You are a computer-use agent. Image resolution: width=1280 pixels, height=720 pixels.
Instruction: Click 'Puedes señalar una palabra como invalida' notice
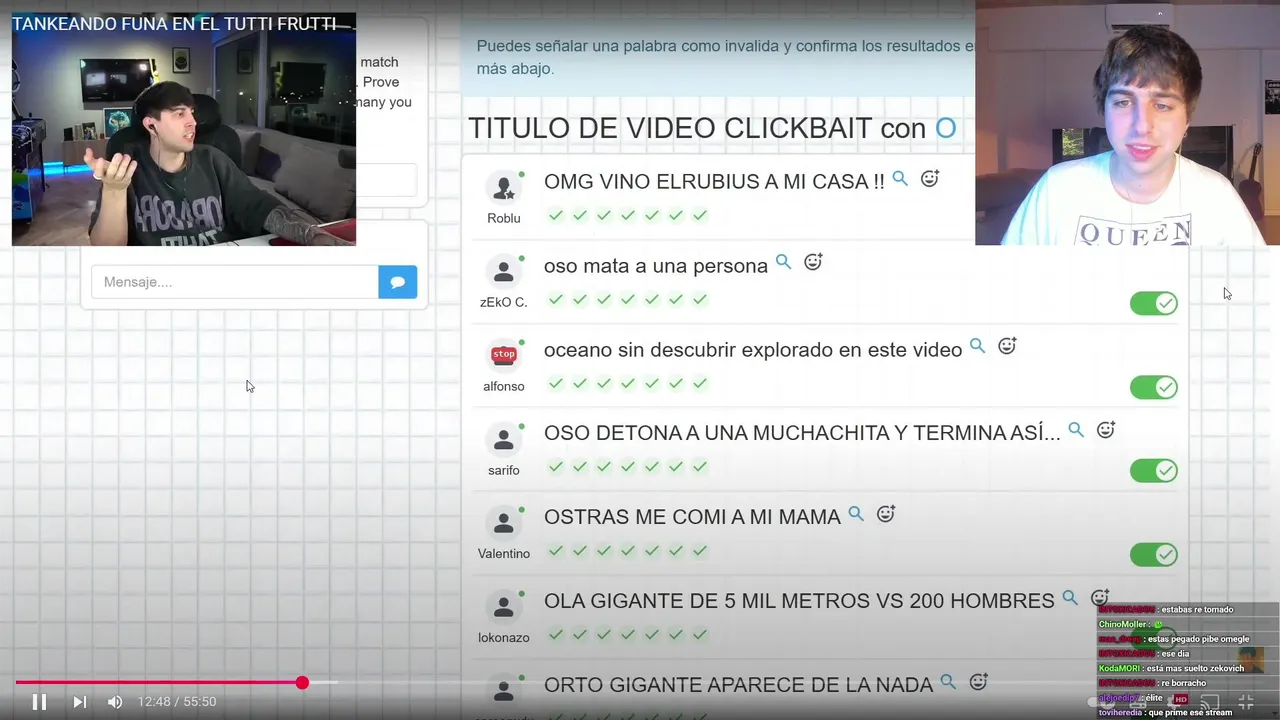(x=724, y=57)
